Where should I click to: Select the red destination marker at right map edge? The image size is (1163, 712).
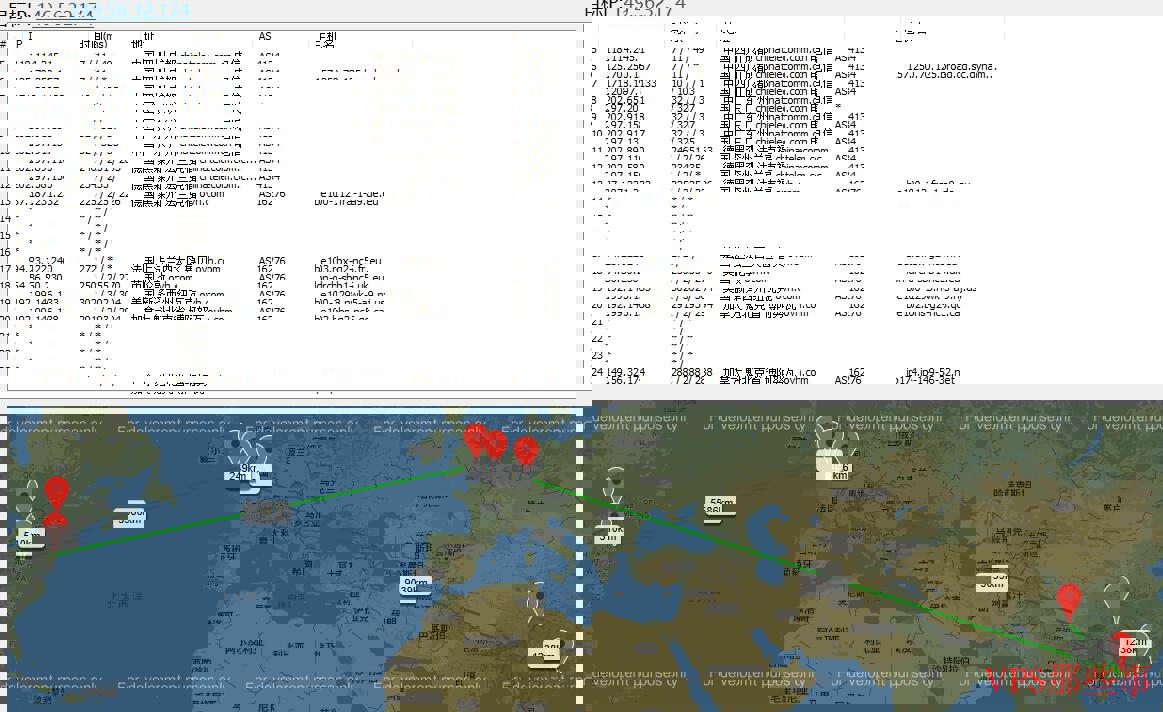[x=1122, y=645]
